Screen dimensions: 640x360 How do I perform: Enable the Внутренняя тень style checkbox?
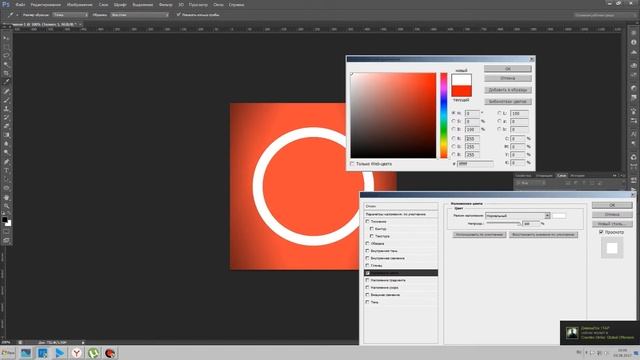point(367,251)
